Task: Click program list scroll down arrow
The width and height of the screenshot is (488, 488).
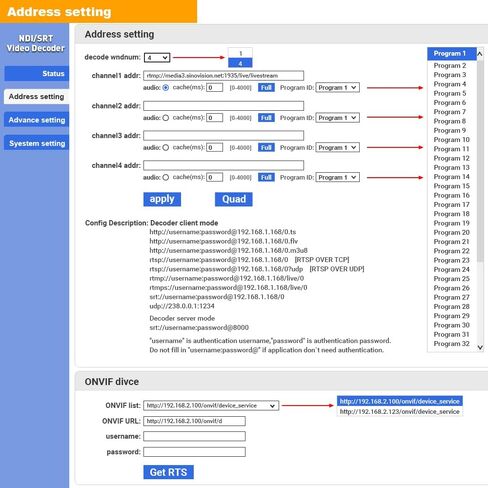Action: click(x=480, y=347)
